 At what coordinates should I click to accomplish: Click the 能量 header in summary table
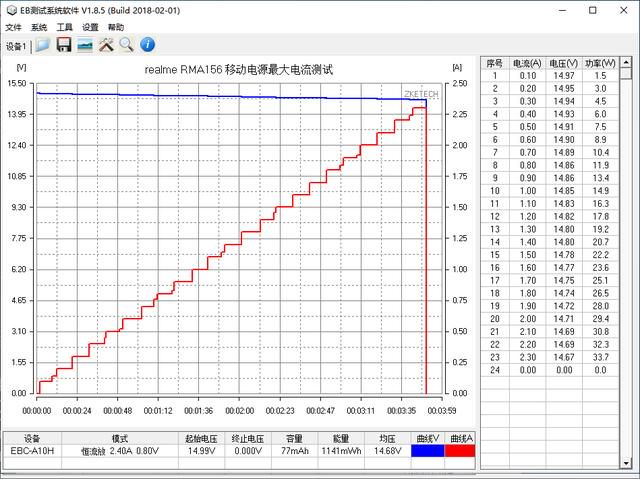(x=341, y=439)
